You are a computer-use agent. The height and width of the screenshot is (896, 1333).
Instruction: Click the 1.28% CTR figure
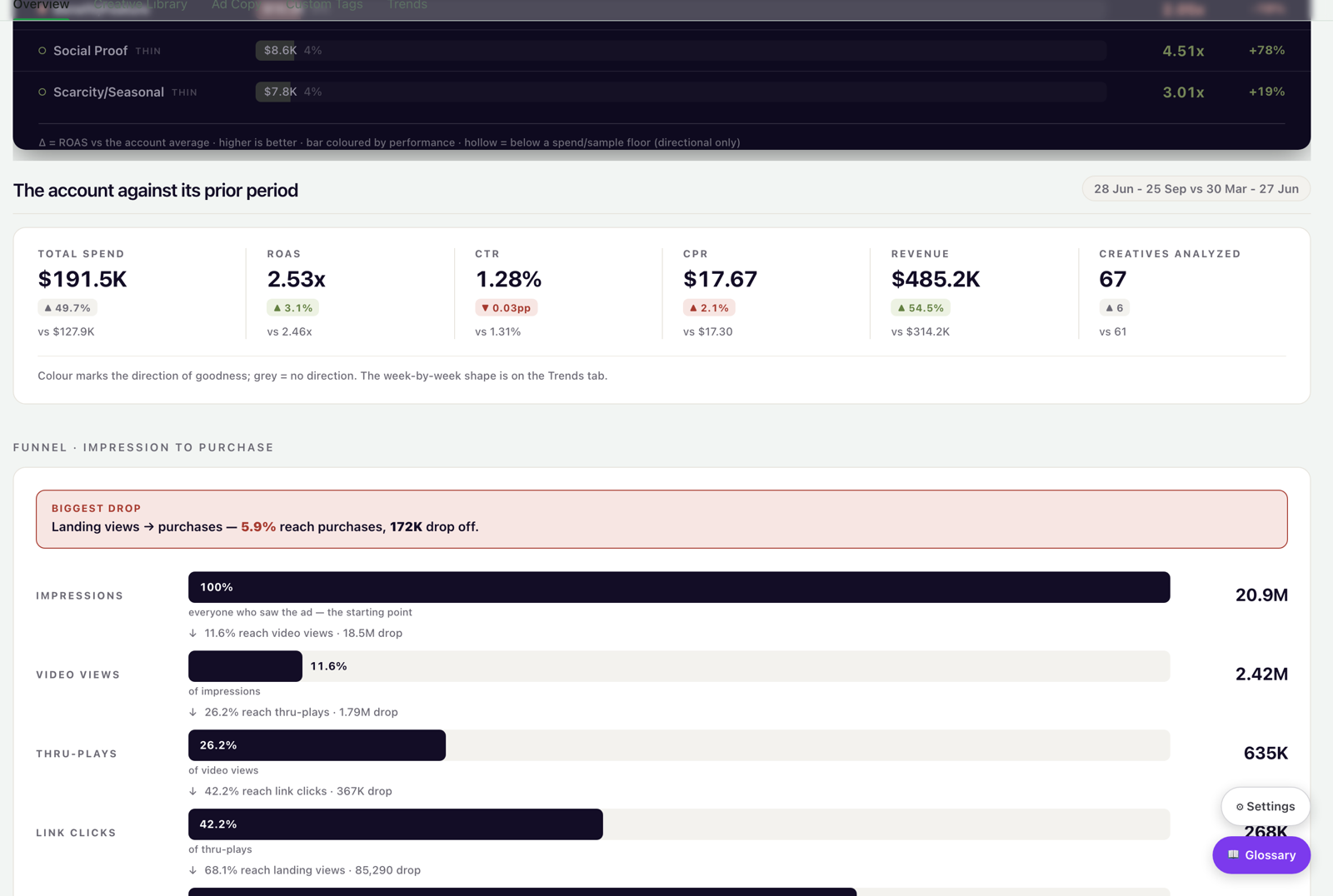[x=508, y=279]
